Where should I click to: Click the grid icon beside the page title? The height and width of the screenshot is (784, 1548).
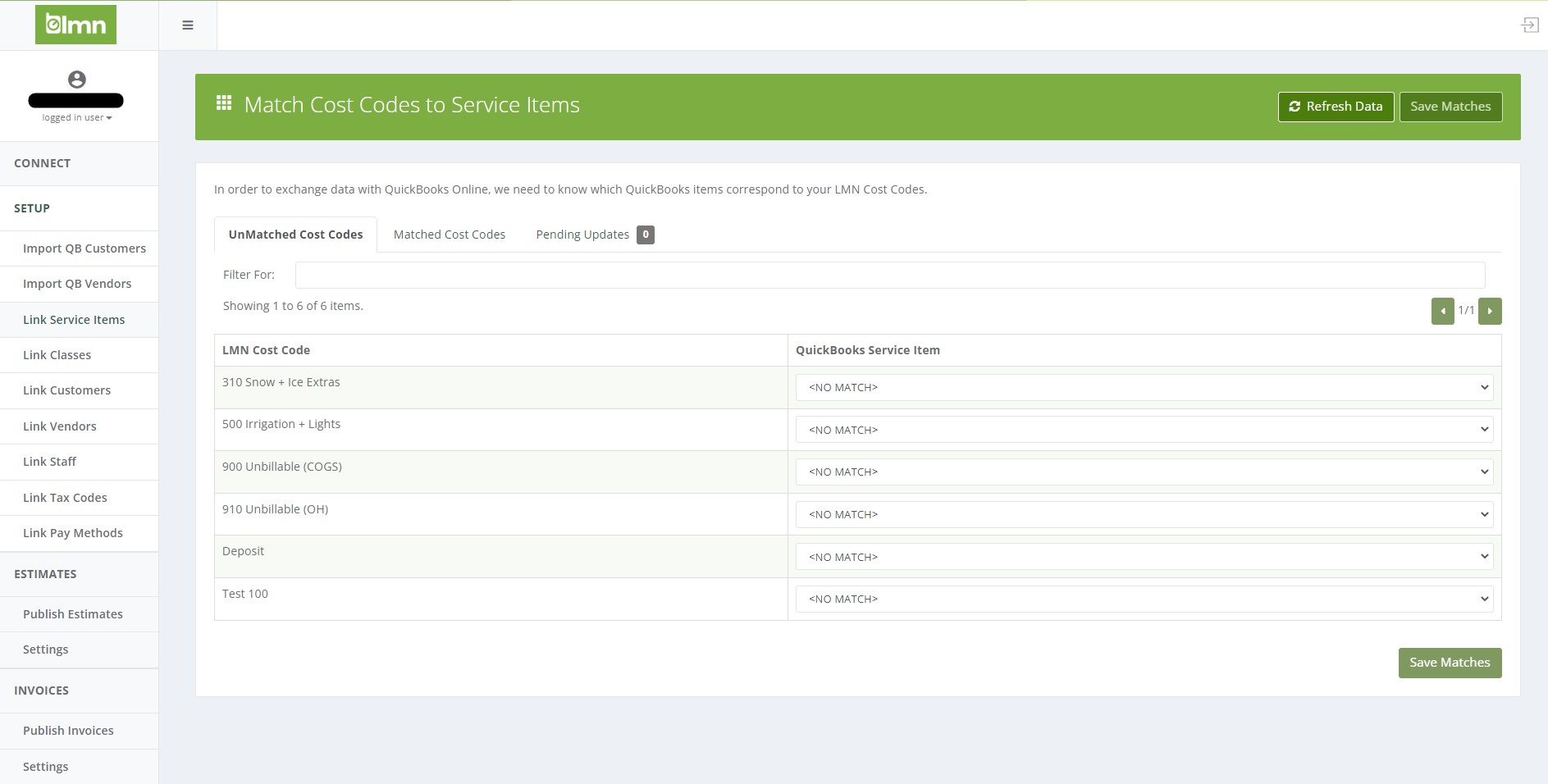[x=223, y=103]
